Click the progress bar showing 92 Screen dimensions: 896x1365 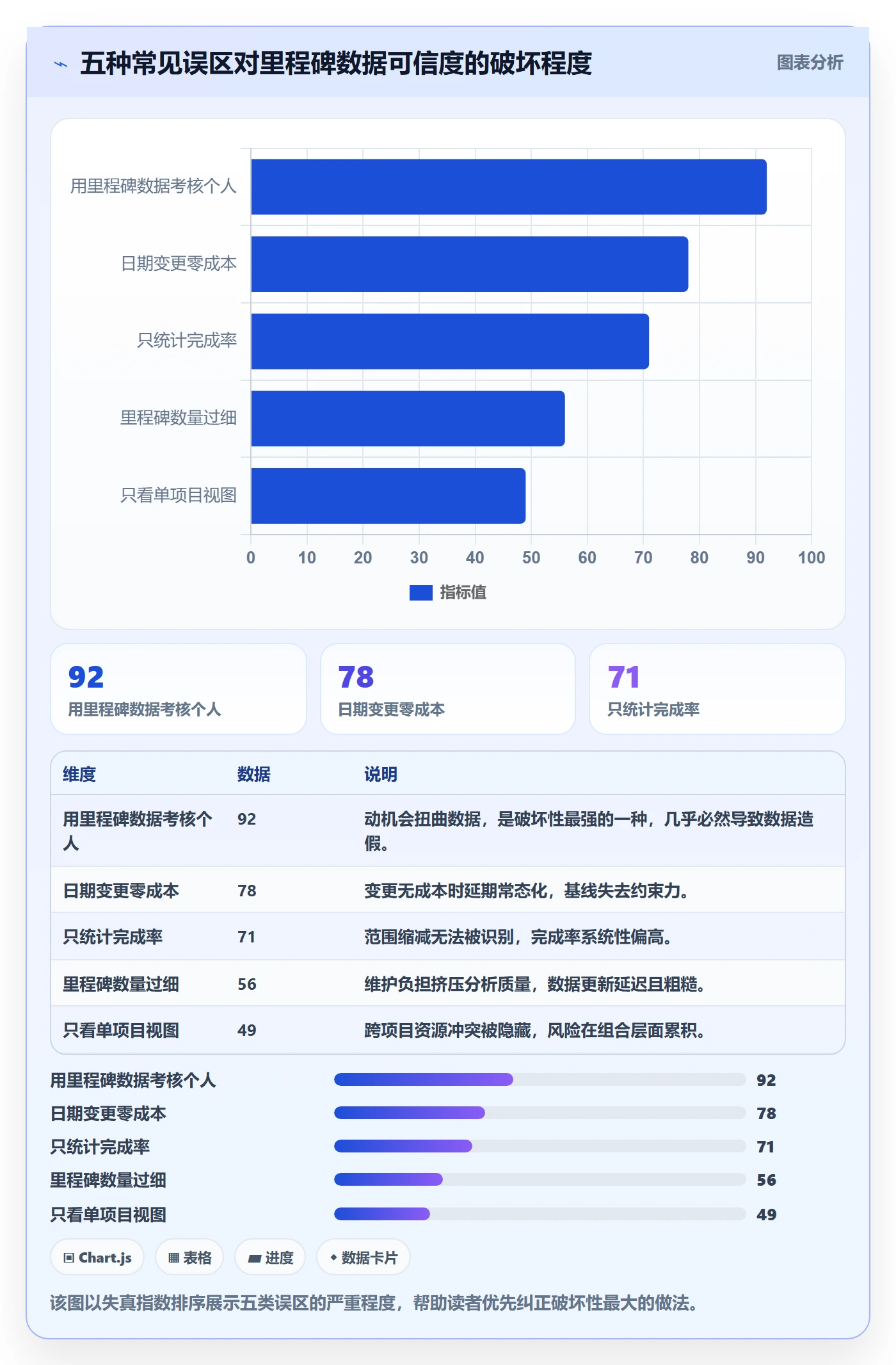coord(540,1079)
